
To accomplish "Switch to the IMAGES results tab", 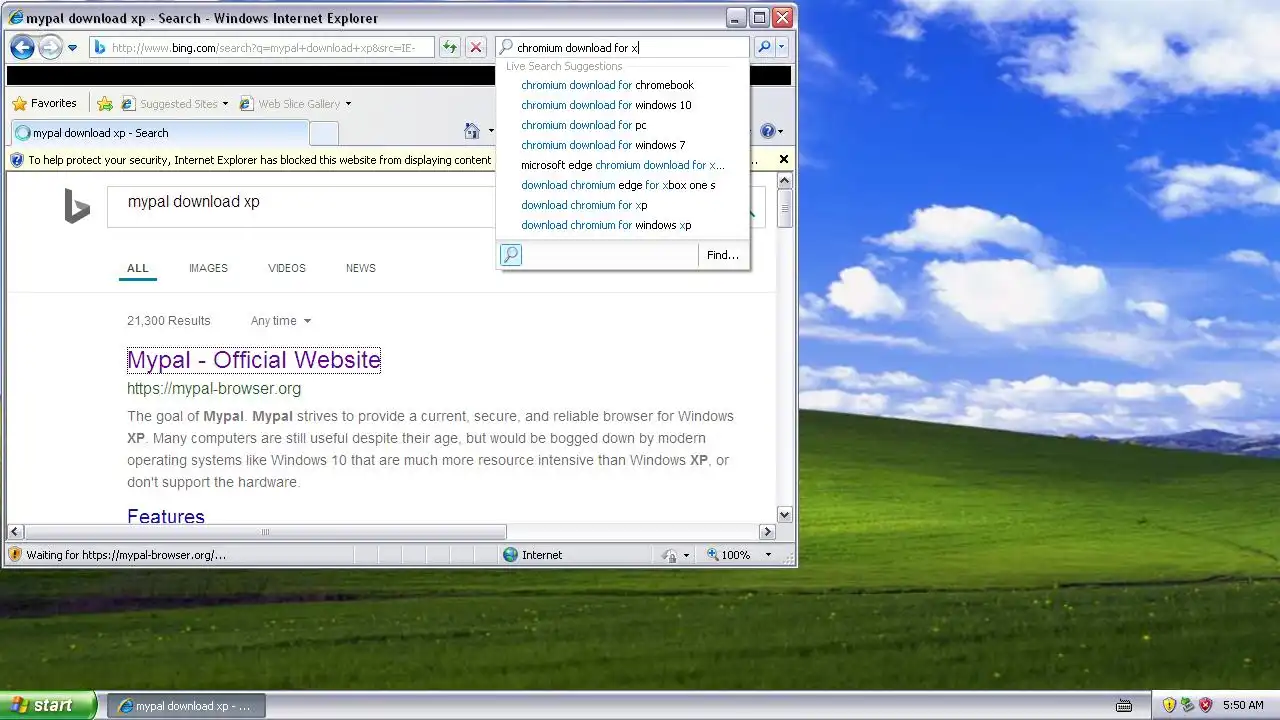I will point(208,268).
